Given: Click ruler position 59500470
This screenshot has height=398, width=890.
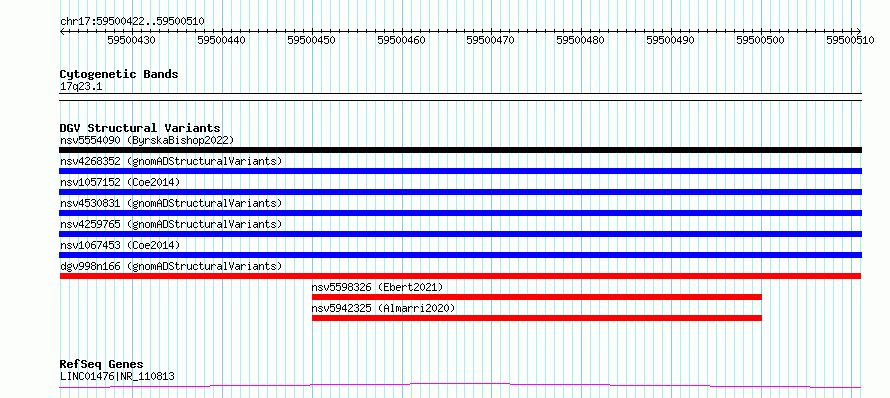Looking at the screenshot, I should pyautogui.click(x=490, y=40).
